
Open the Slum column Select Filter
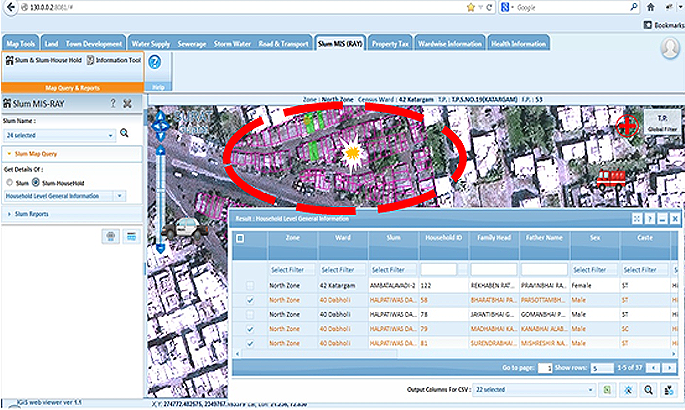[x=393, y=270]
